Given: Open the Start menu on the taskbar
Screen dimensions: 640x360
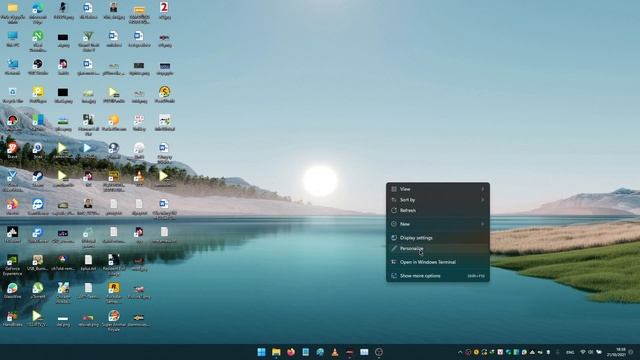Looking at the screenshot, I should coord(261,352).
